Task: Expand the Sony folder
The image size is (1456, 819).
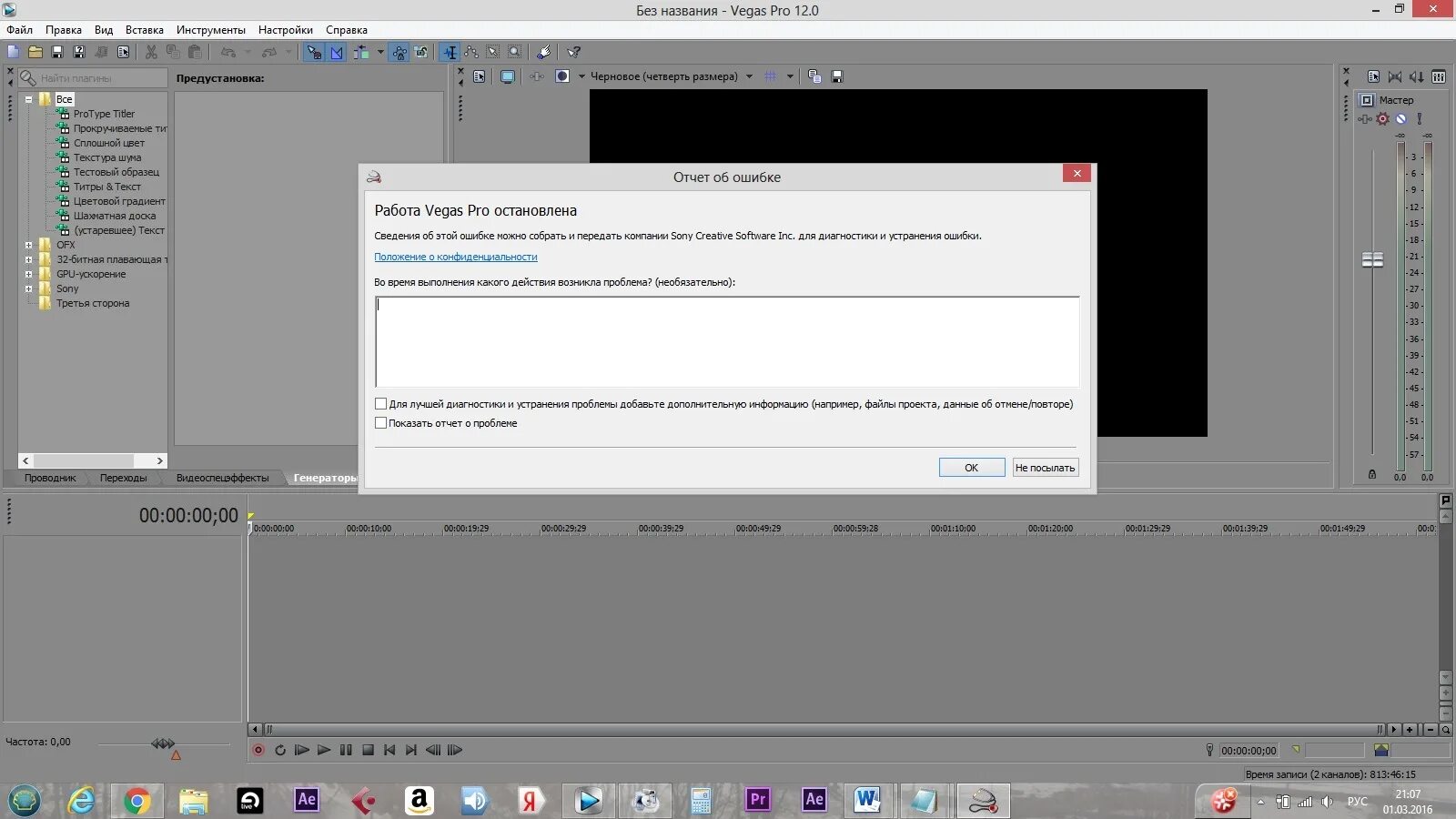Action: point(28,288)
